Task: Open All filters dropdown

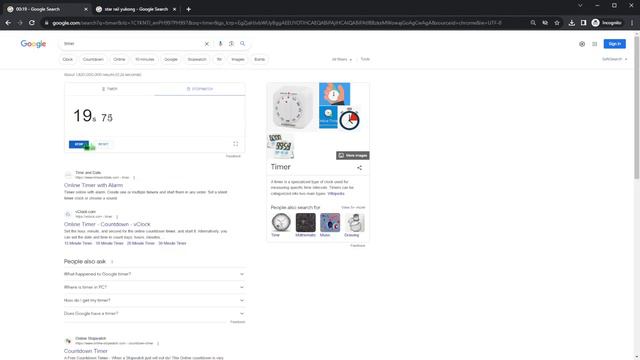Action: pos(342,59)
